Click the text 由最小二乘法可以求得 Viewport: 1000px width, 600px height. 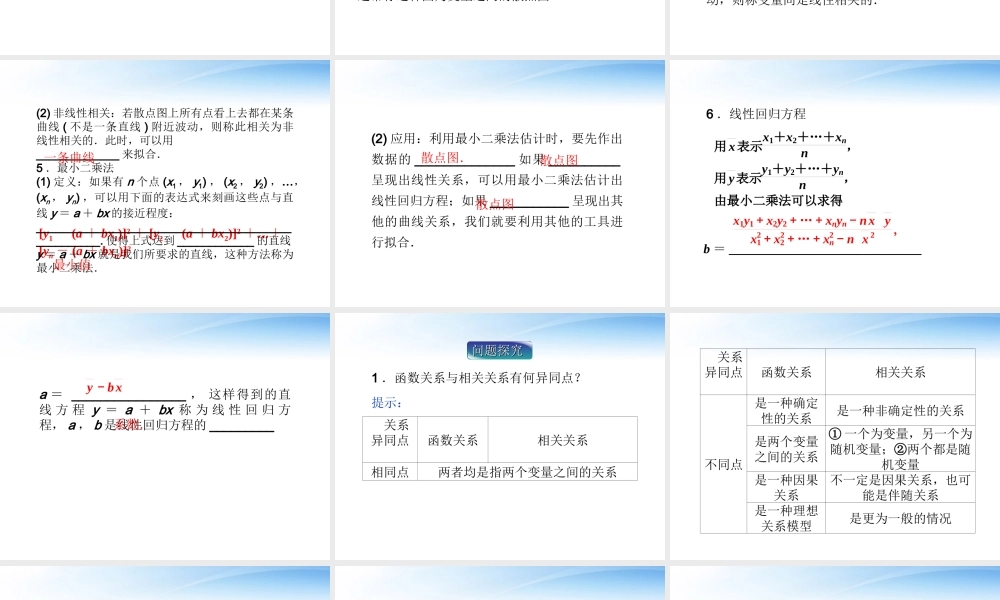[778, 201]
